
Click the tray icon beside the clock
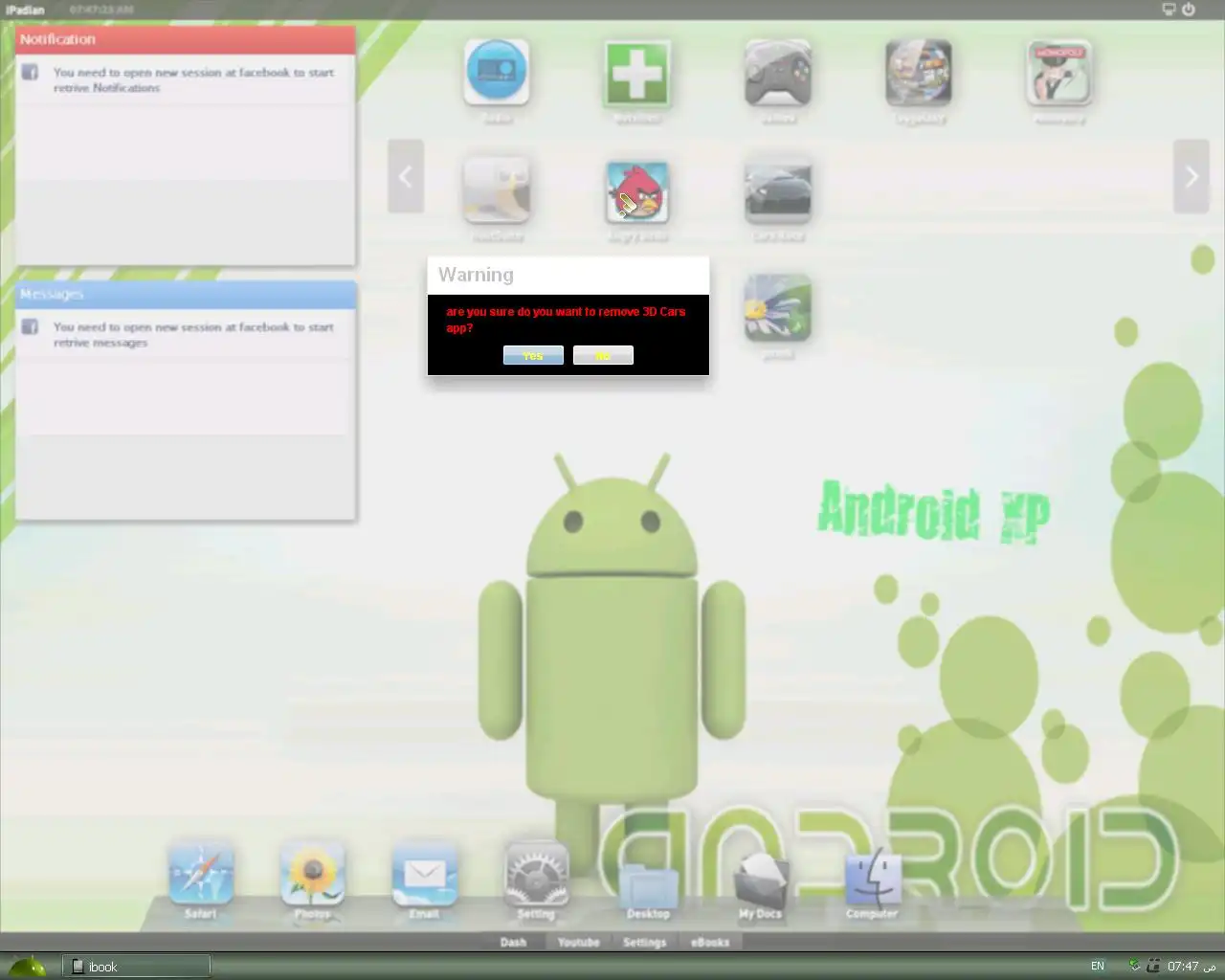tap(1153, 966)
